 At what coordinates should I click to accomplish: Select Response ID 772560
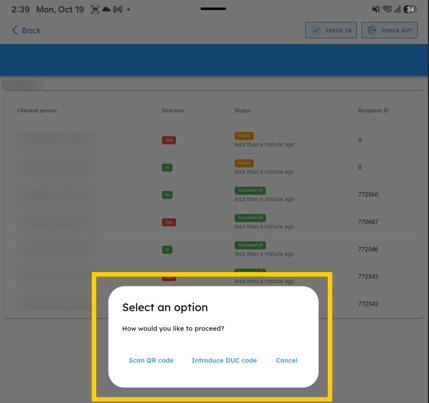368,194
